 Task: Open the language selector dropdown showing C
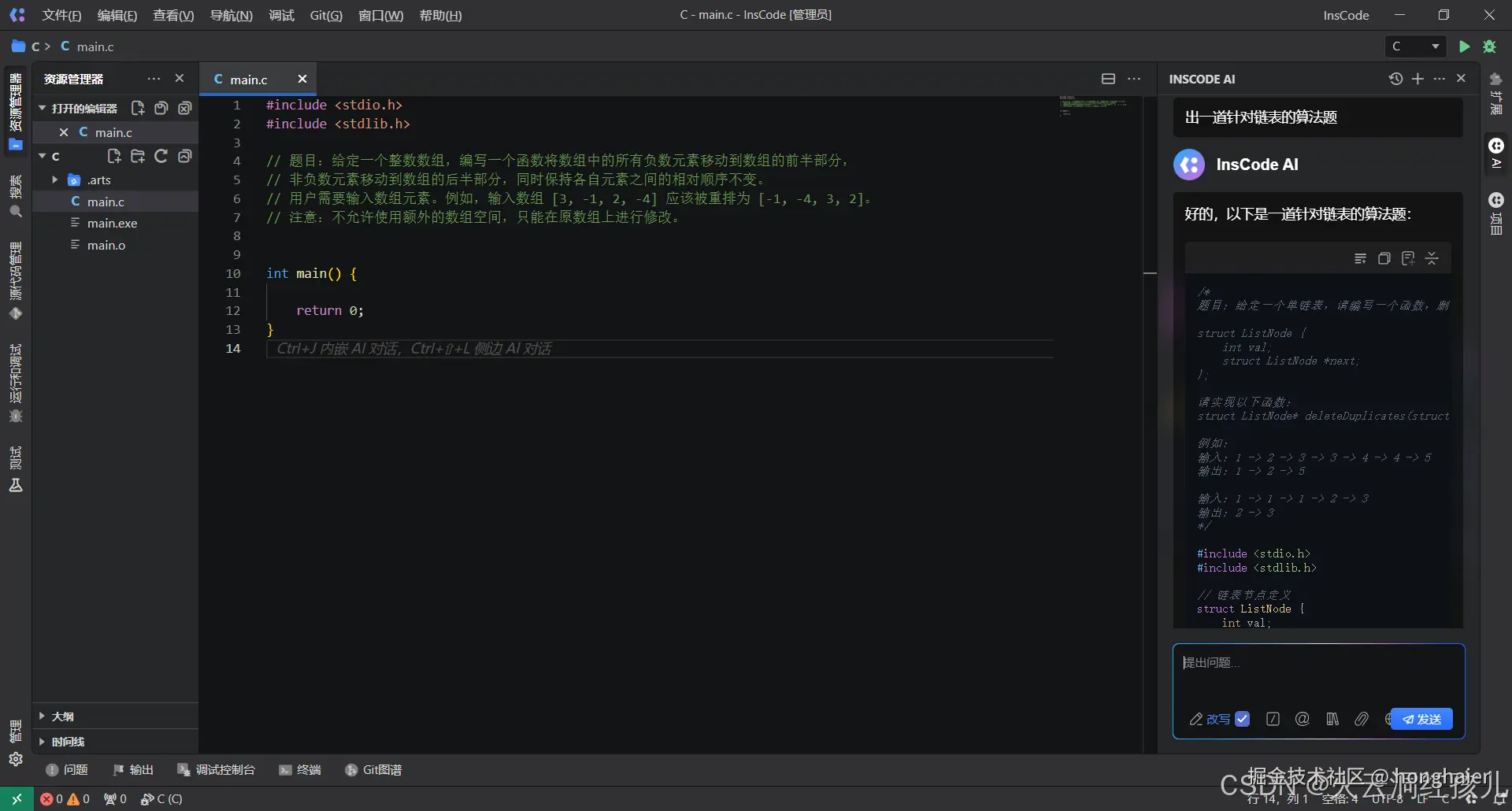click(x=1416, y=46)
